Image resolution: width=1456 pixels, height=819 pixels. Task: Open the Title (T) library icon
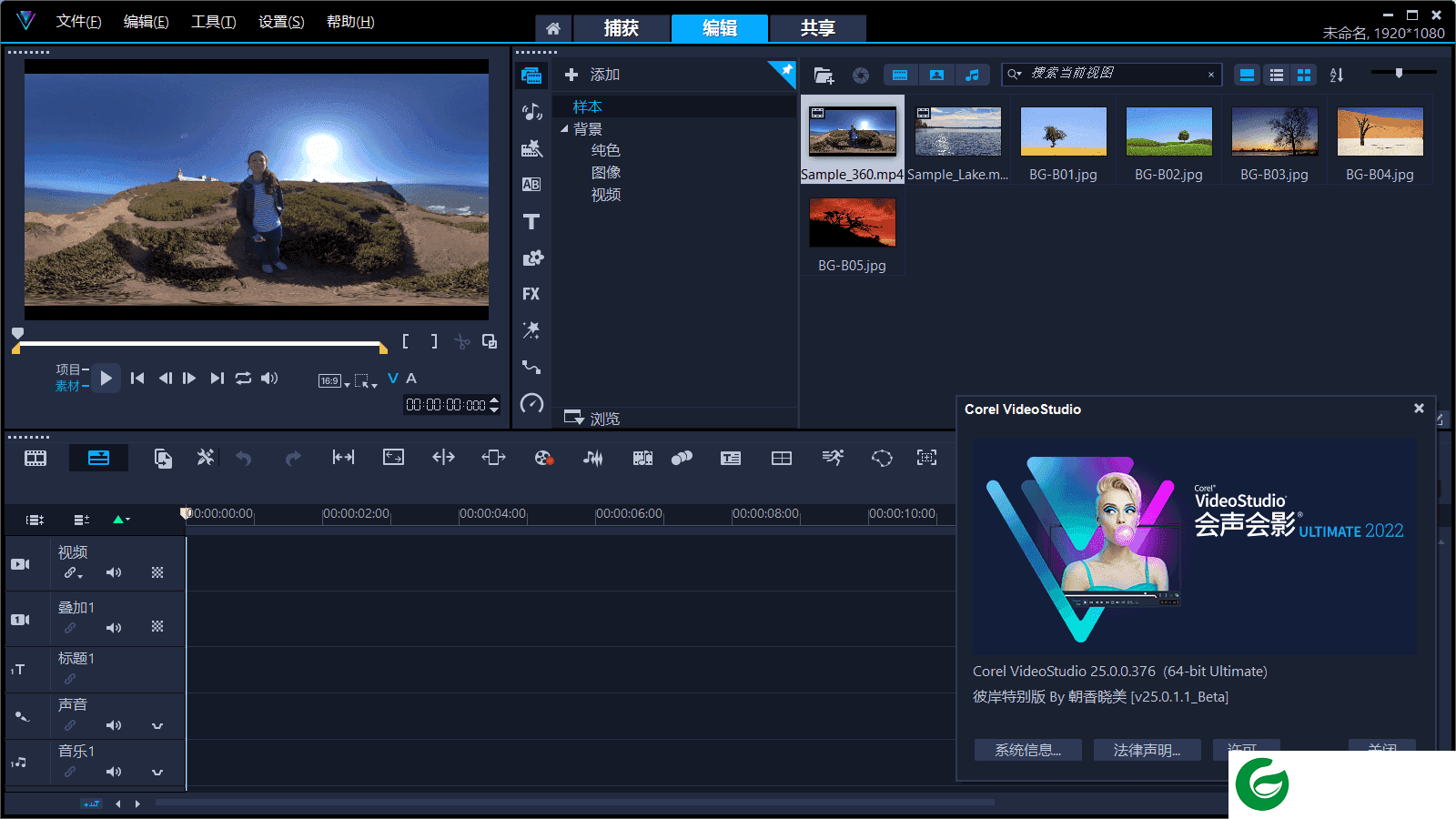pyautogui.click(x=531, y=221)
